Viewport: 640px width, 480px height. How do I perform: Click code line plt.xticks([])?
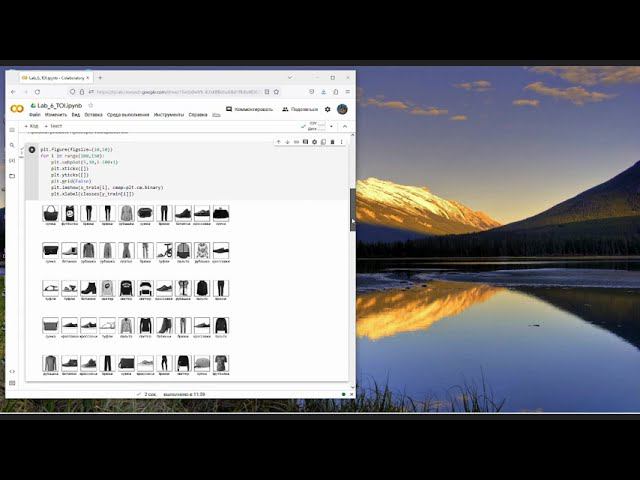click(70, 169)
